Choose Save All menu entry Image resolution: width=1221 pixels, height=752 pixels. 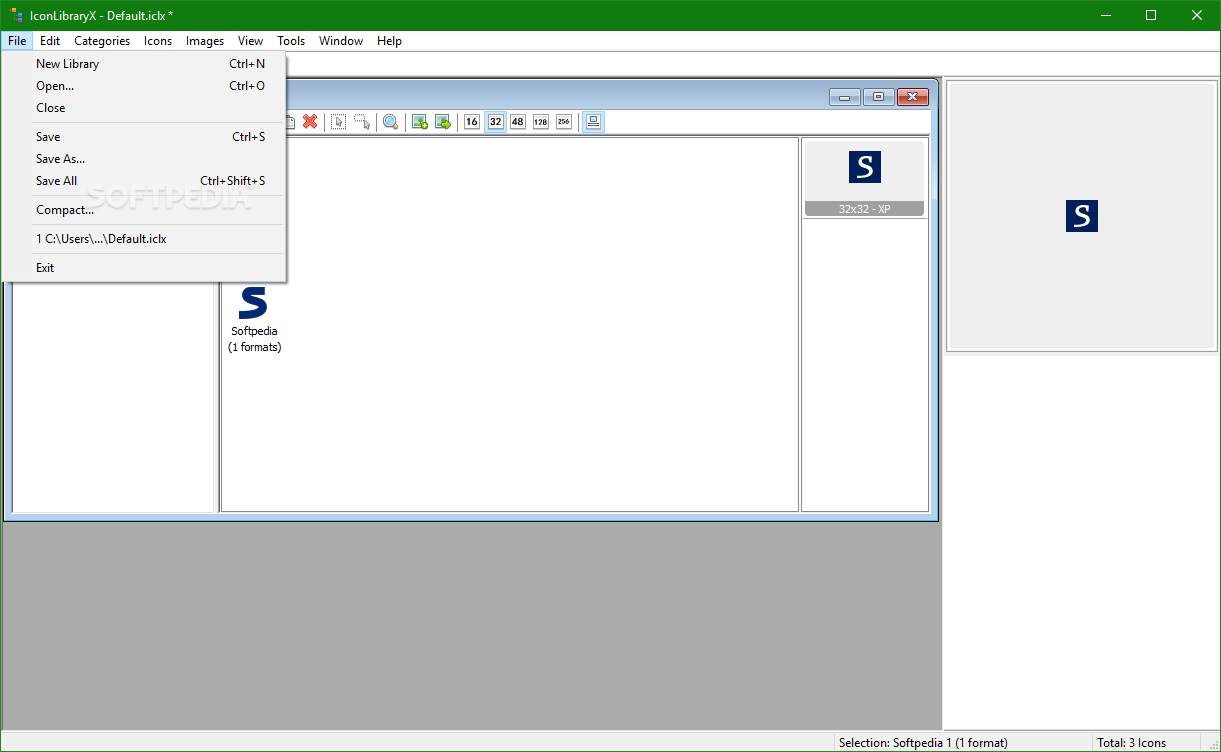pyautogui.click(x=145, y=181)
